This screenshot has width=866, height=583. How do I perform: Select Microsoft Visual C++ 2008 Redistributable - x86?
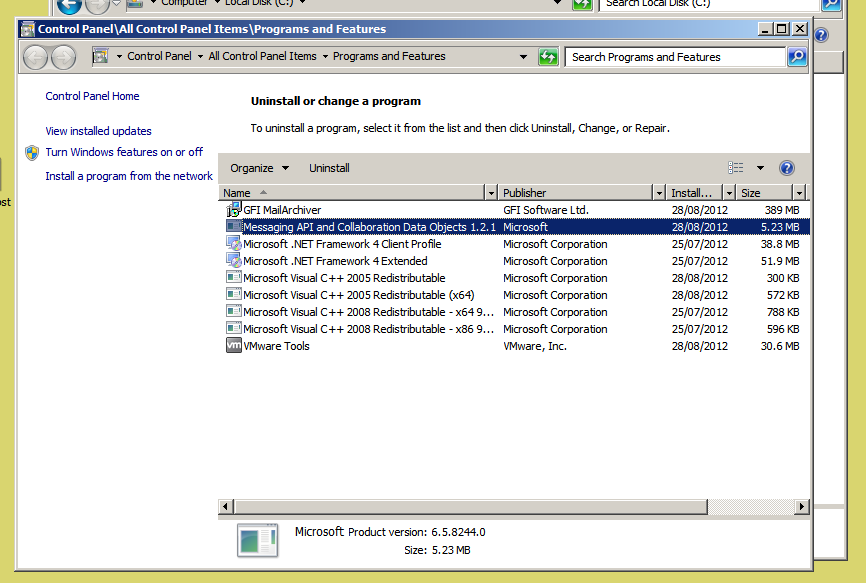(x=514, y=329)
